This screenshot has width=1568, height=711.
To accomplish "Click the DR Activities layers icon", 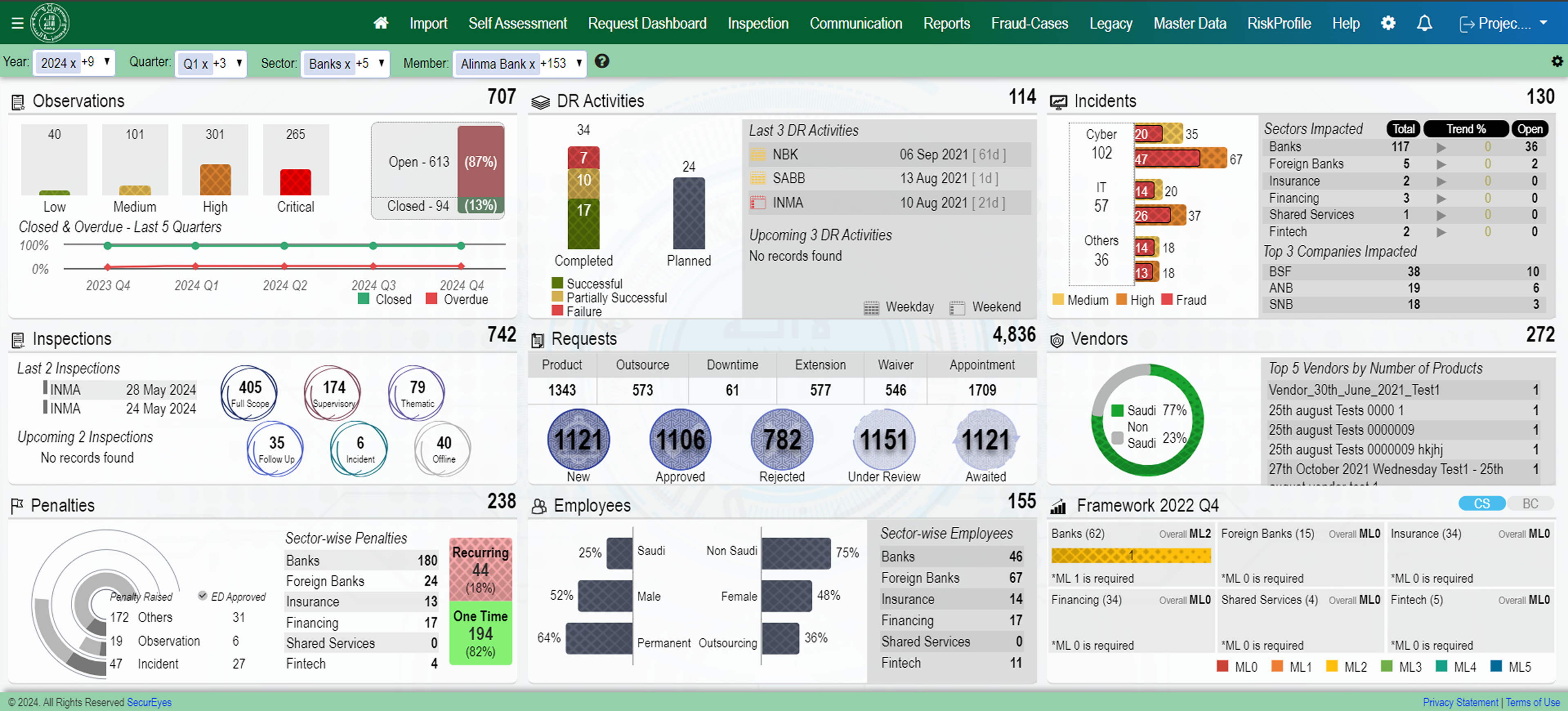I will pos(540,102).
